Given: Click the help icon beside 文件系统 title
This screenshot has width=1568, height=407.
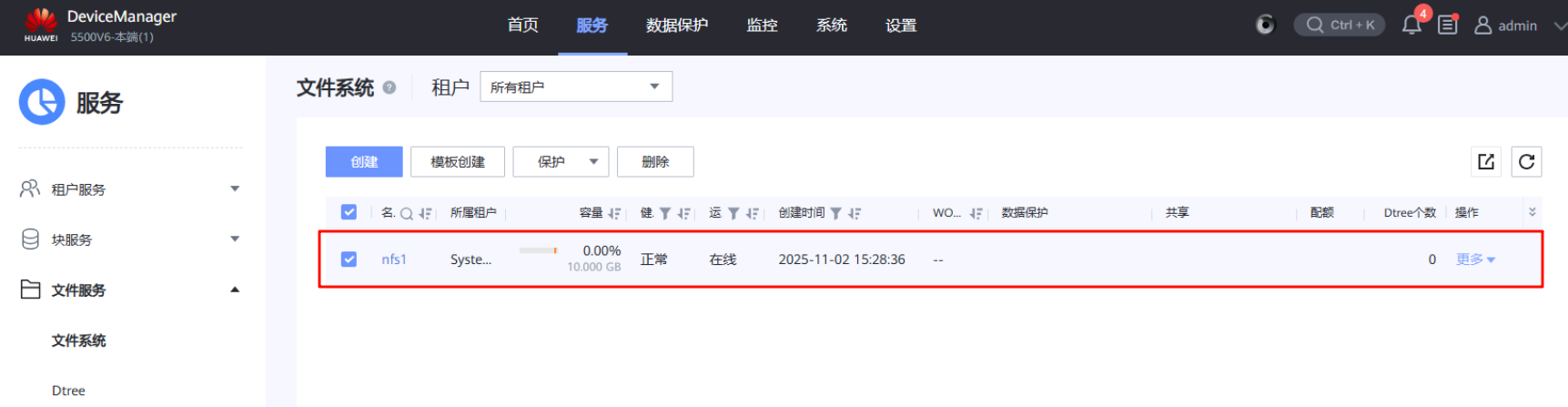Looking at the screenshot, I should 389,87.
